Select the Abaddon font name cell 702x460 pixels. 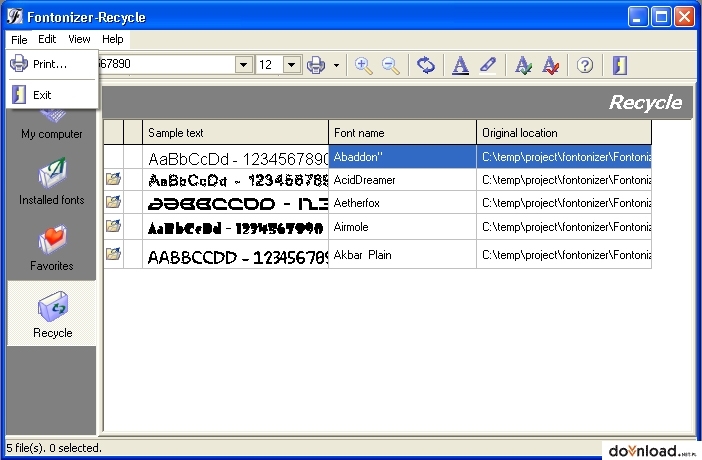(402, 157)
